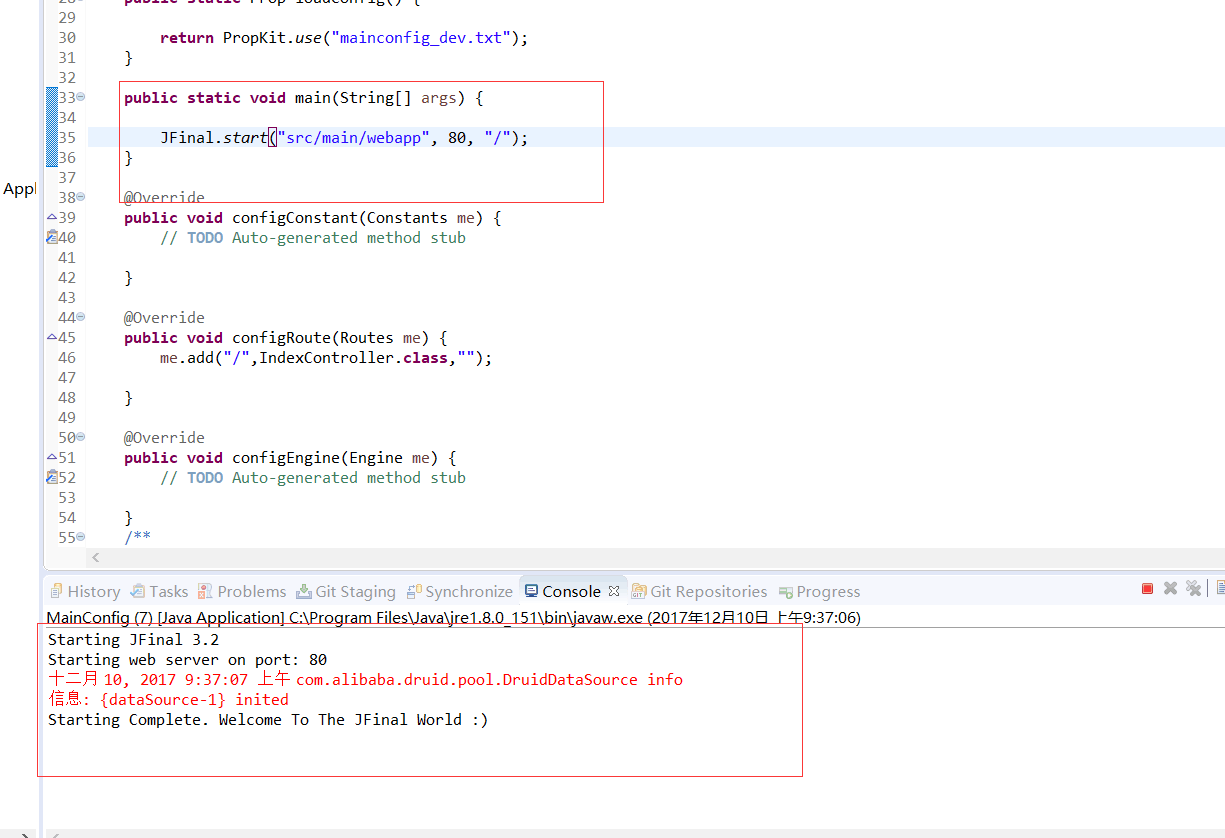Click the @Override annotation on line 44
This screenshot has height=838, width=1225.
coord(164,317)
